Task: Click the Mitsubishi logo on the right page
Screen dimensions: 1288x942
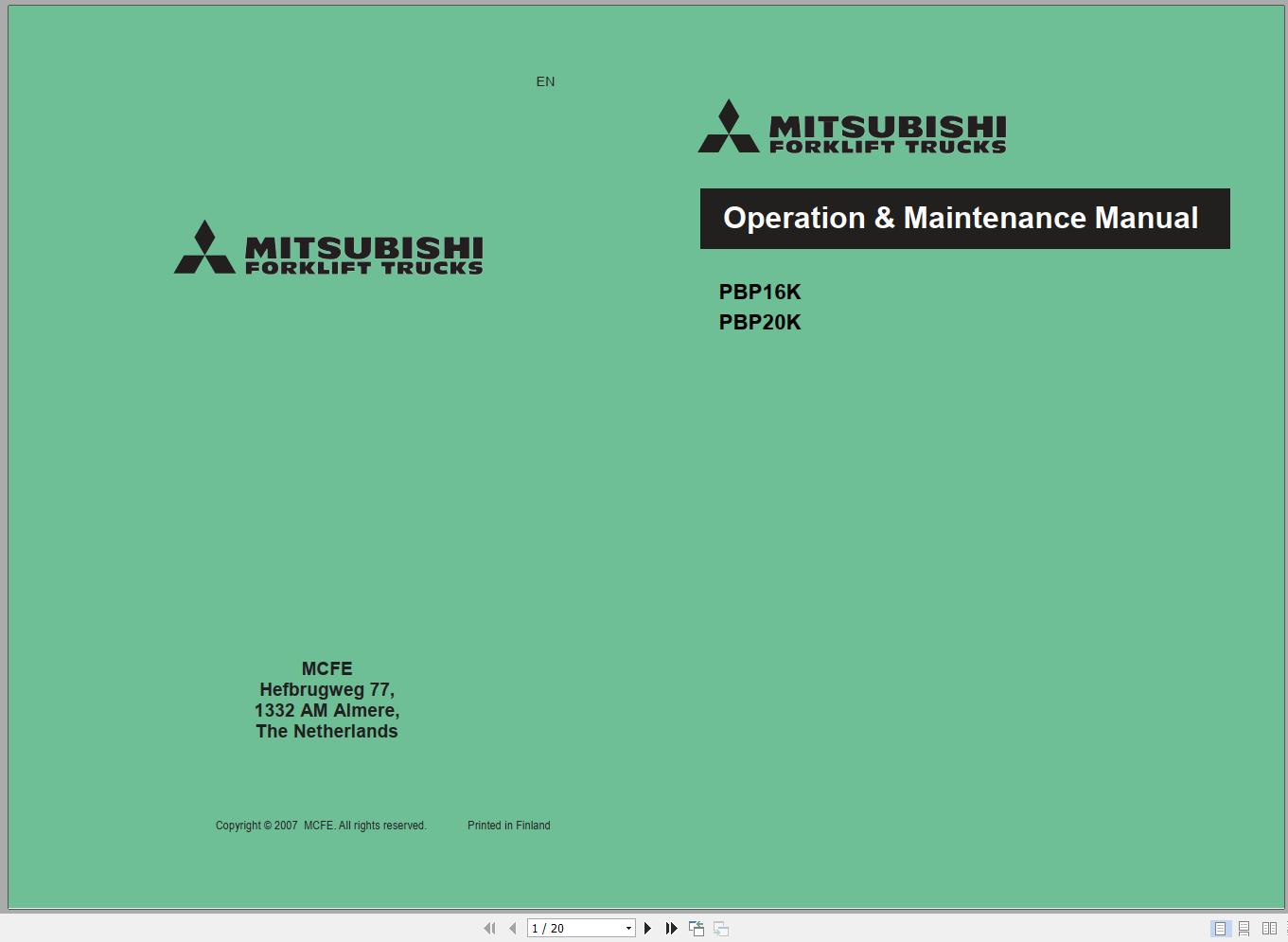Action: [x=852, y=126]
